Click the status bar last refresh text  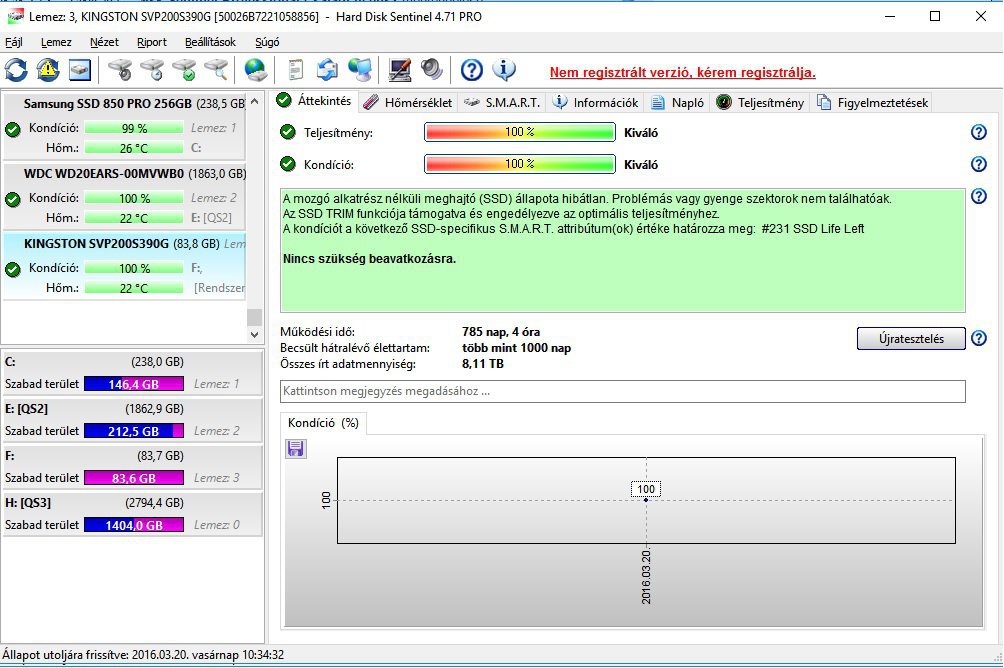(x=143, y=655)
